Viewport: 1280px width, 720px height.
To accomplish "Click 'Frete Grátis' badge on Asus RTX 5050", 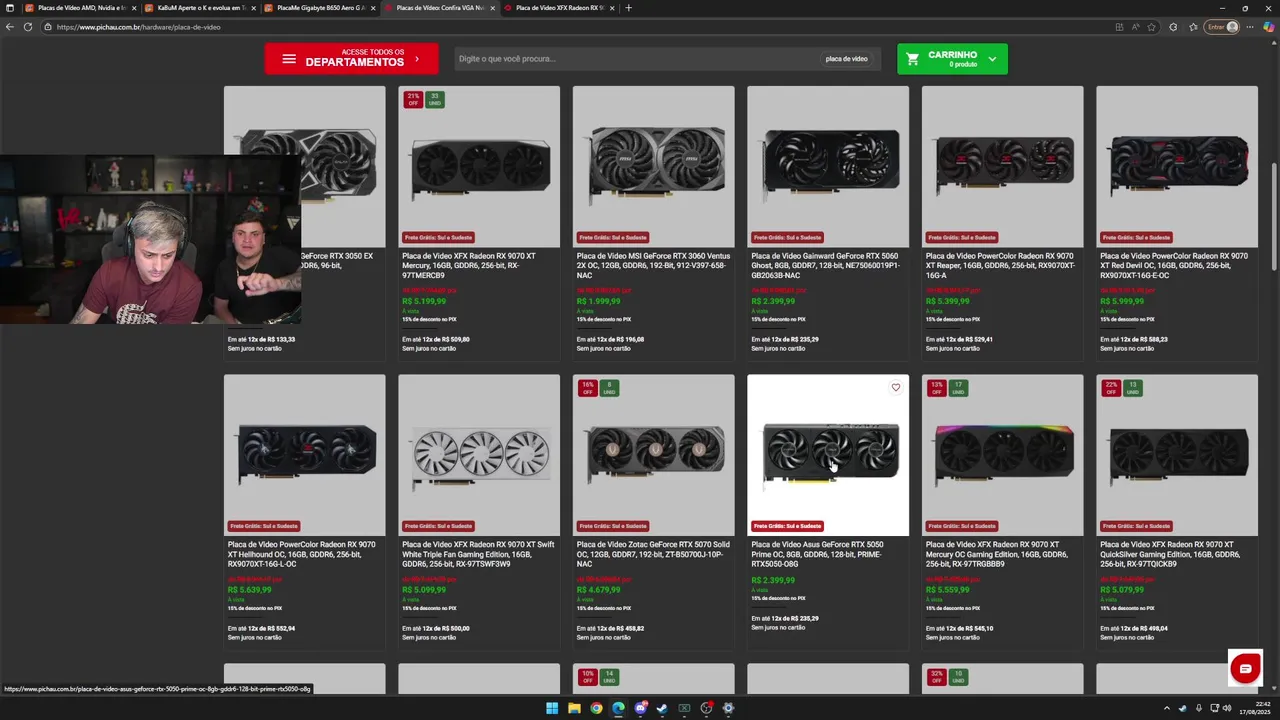I will [x=787, y=526].
